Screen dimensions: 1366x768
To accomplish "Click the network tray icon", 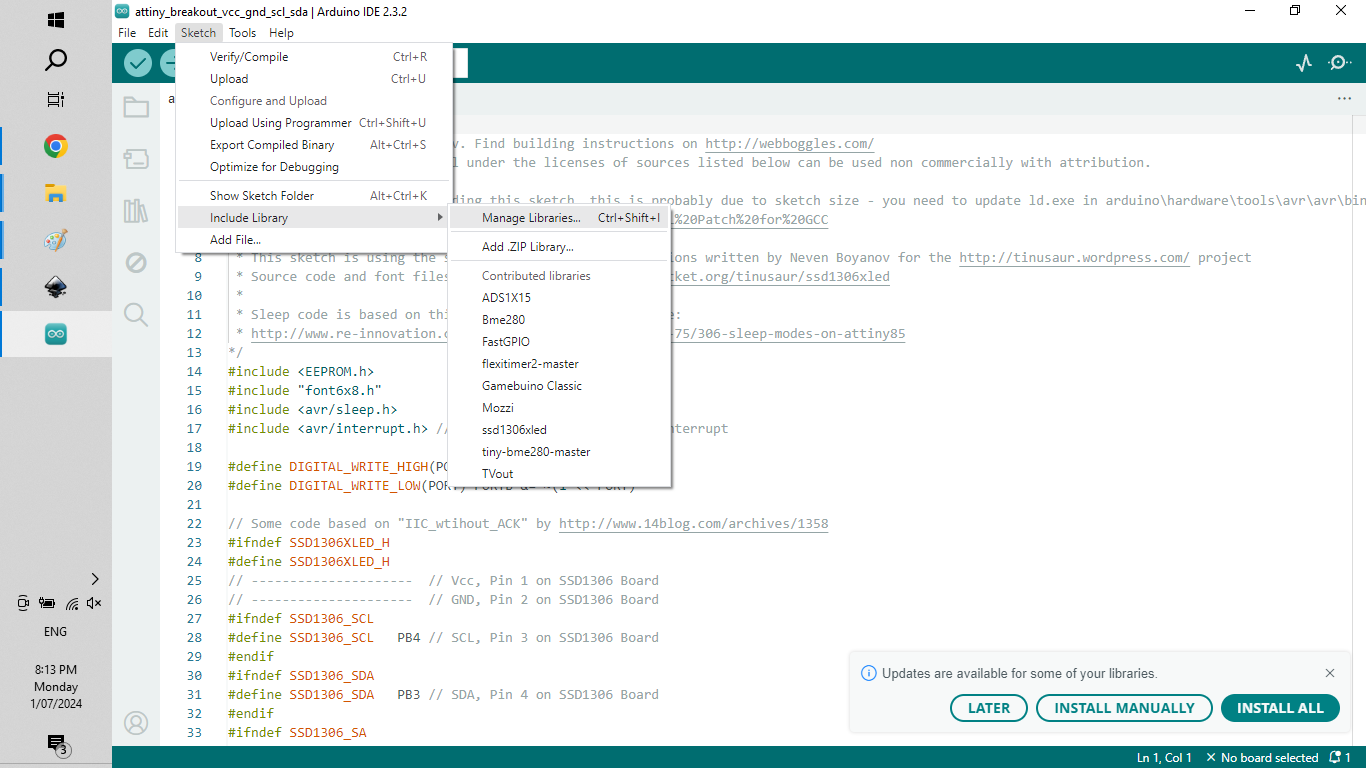I will click(x=72, y=603).
